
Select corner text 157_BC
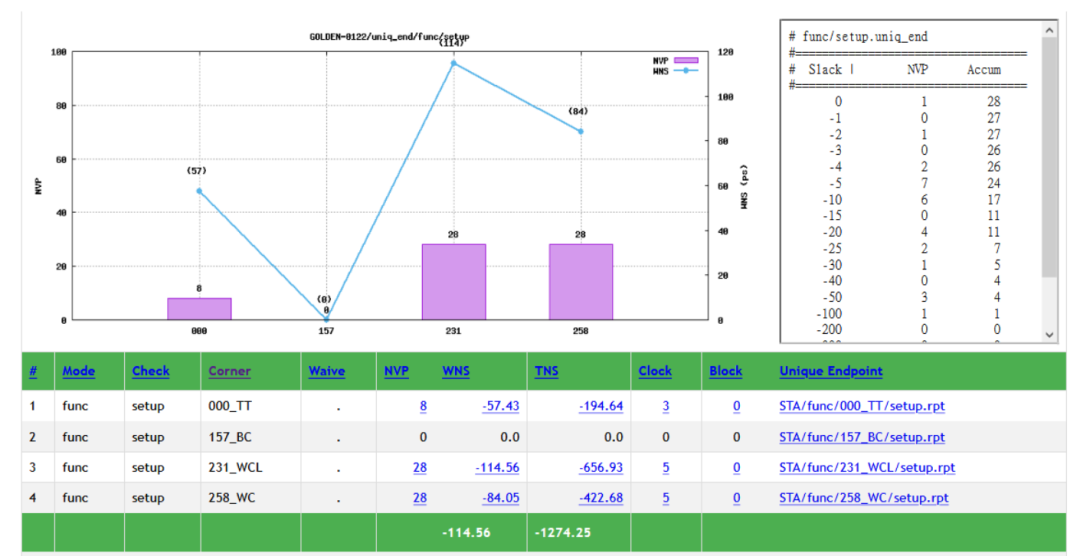[x=232, y=437]
